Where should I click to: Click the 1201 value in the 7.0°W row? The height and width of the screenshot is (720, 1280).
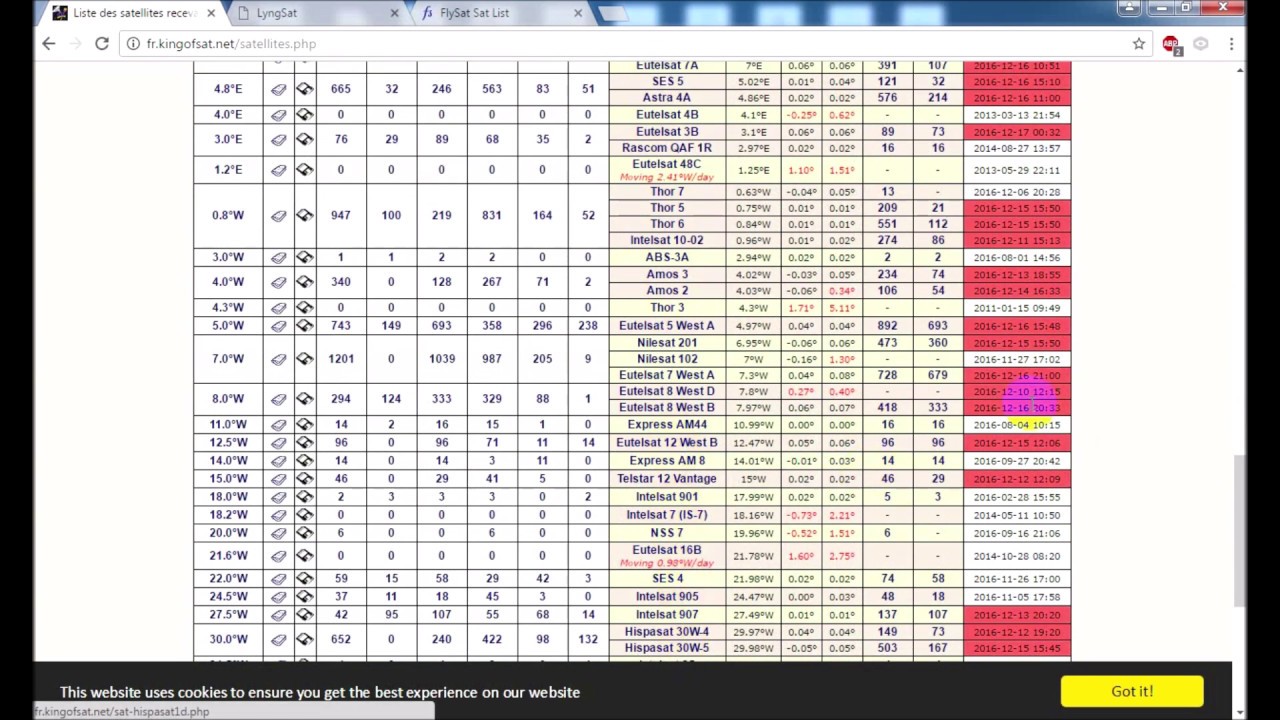[x=341, y=359]
